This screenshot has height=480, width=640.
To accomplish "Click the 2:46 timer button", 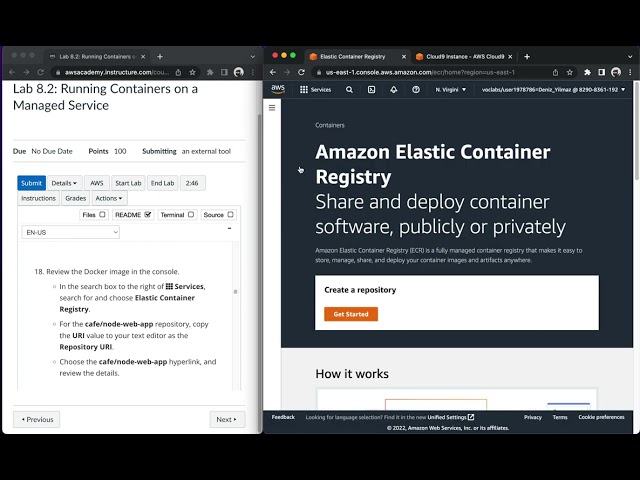I will [x=192, y=183].
